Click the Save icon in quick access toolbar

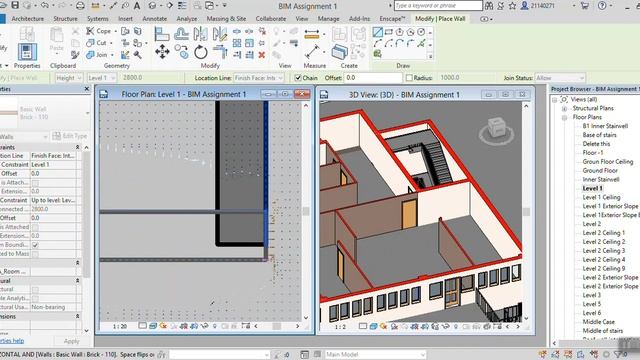[15, 5]
